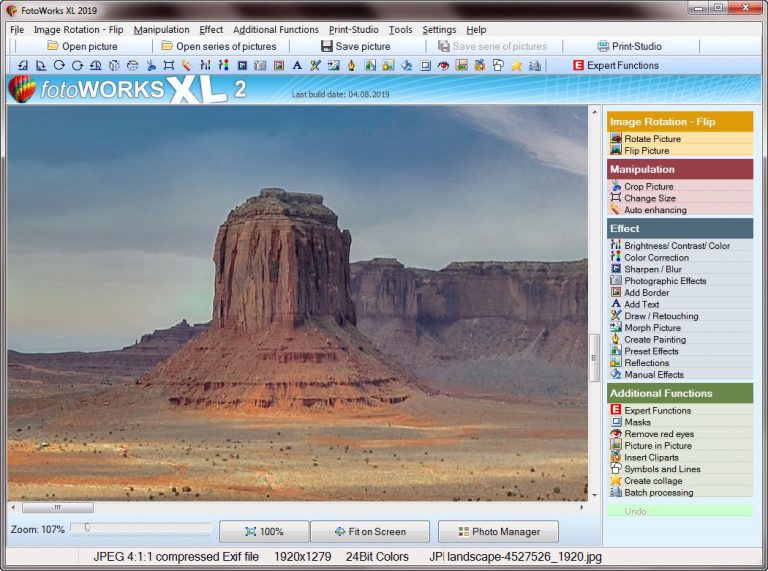Open Brightness/Contrast via its toolbar icon
The width and height of the screenshot is (768, 571).
205,65
